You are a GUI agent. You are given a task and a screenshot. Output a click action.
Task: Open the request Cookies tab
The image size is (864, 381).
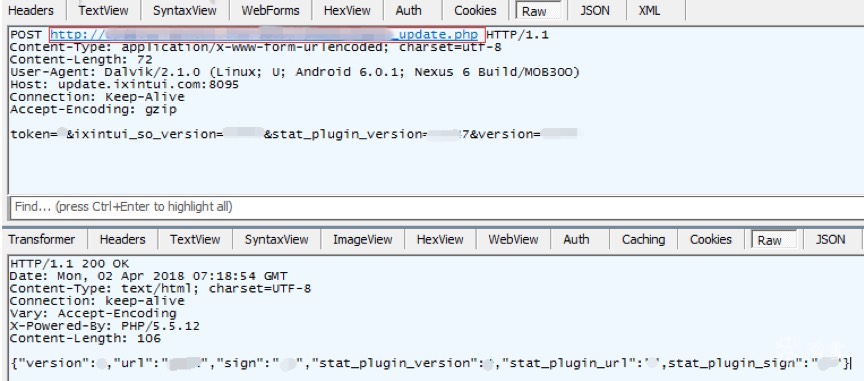(x=476, y=10)
